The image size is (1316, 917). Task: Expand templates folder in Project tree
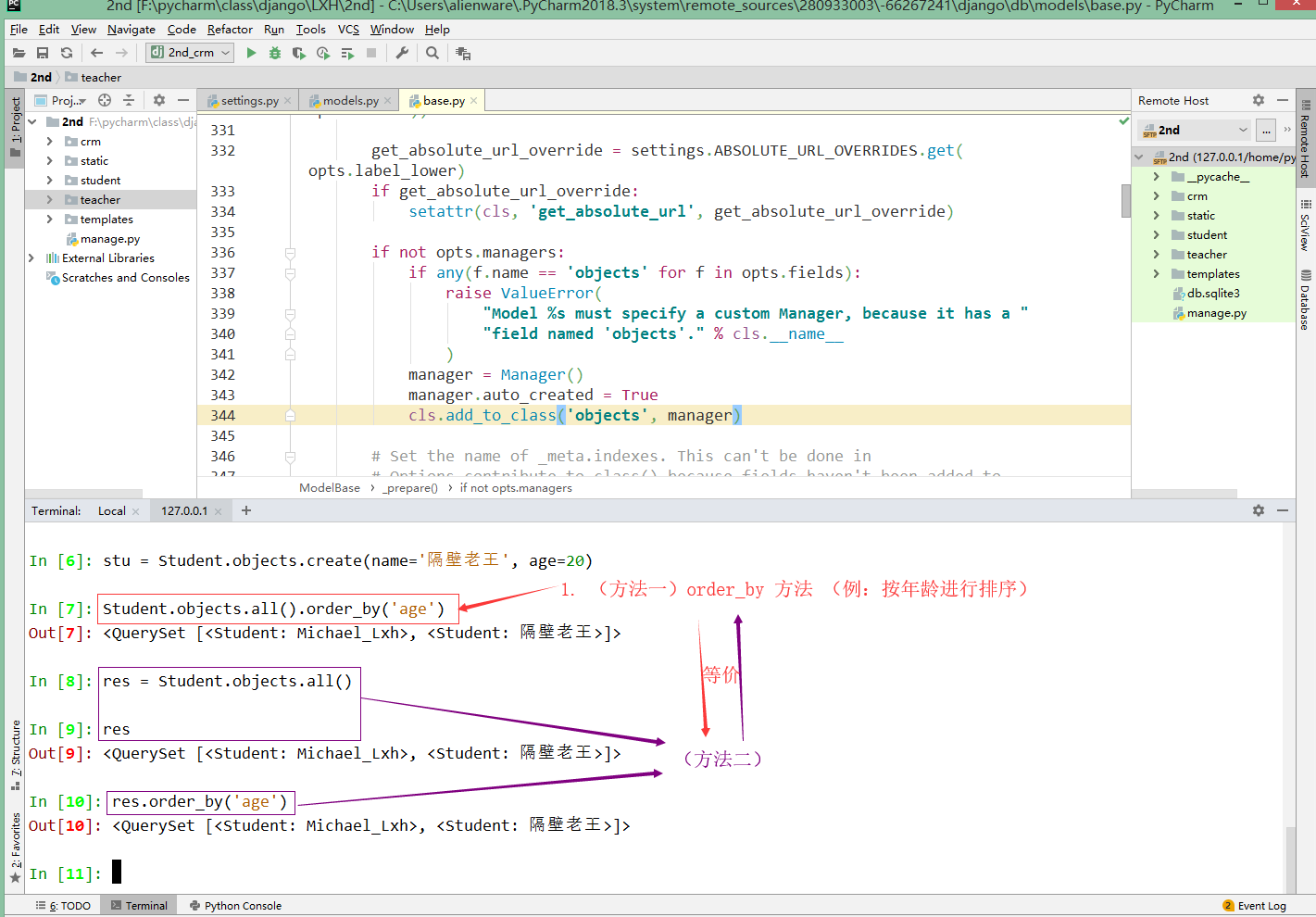[50, 220]
